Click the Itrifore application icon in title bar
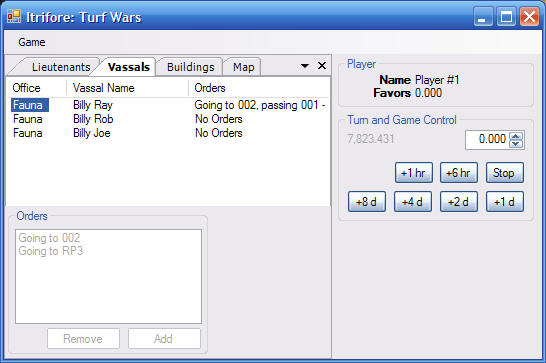The image size is (546, 363). click(14, 16)
